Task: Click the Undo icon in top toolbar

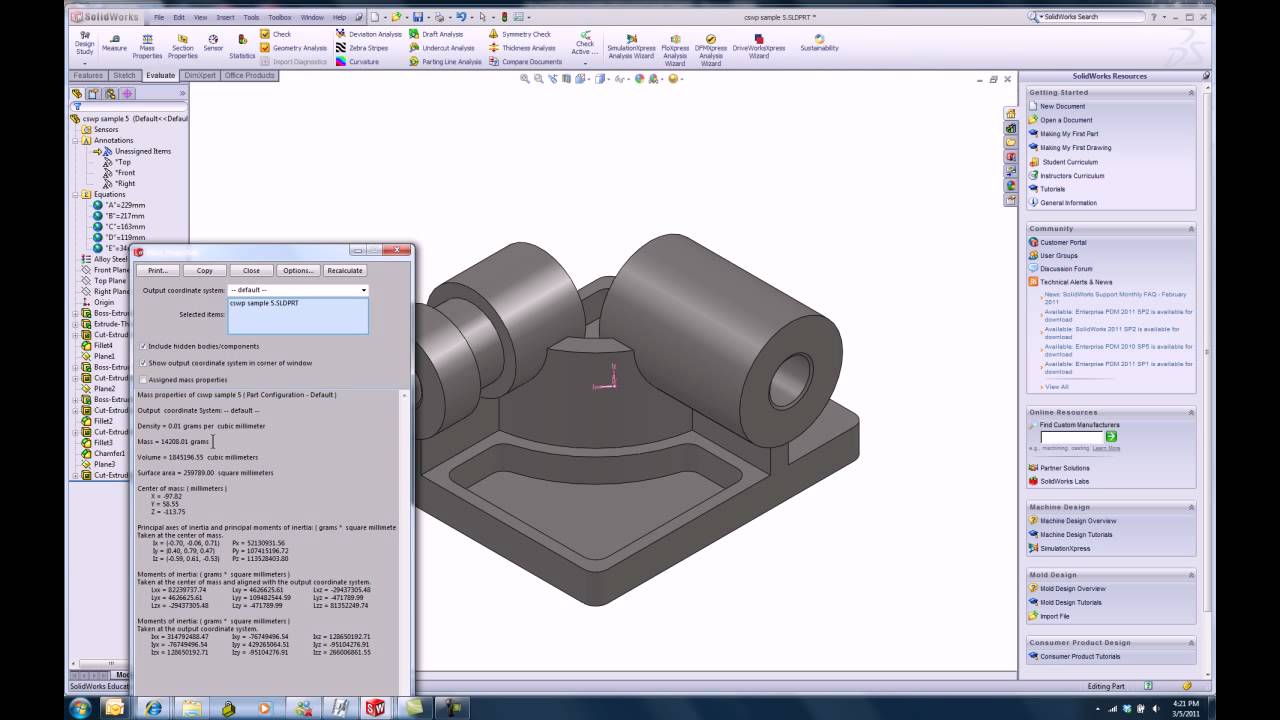Action: tap(461, 17)
